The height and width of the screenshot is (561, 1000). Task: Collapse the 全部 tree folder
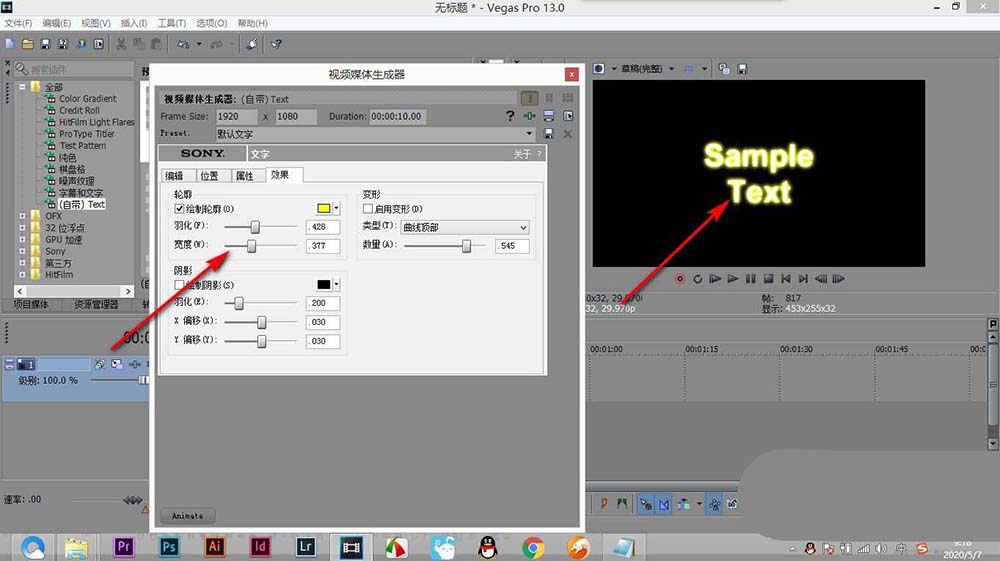(22, 87)
